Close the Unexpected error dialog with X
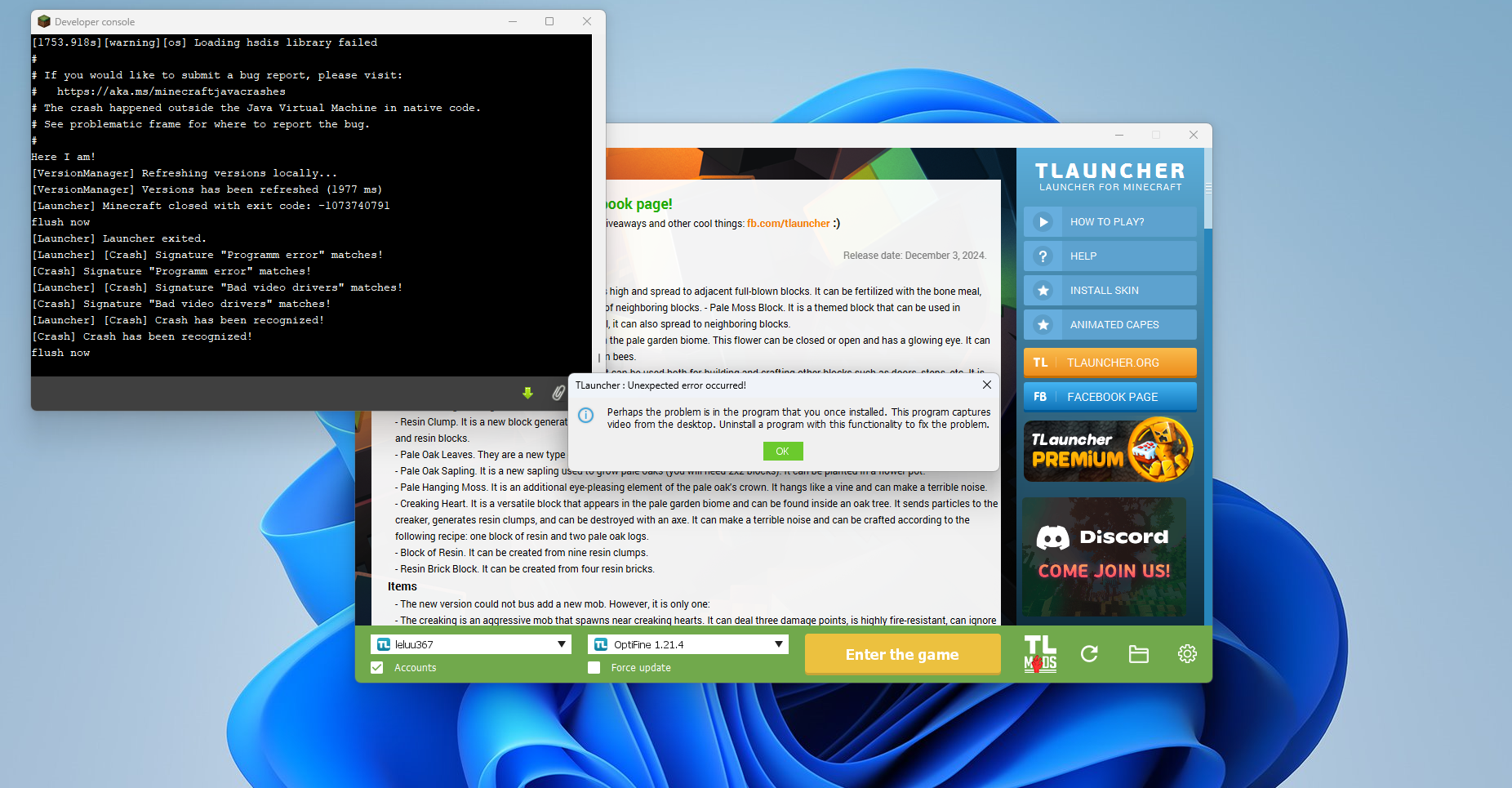Image resolution: width=1512 pixels, height=788 pixels. [x=987, y=385]
